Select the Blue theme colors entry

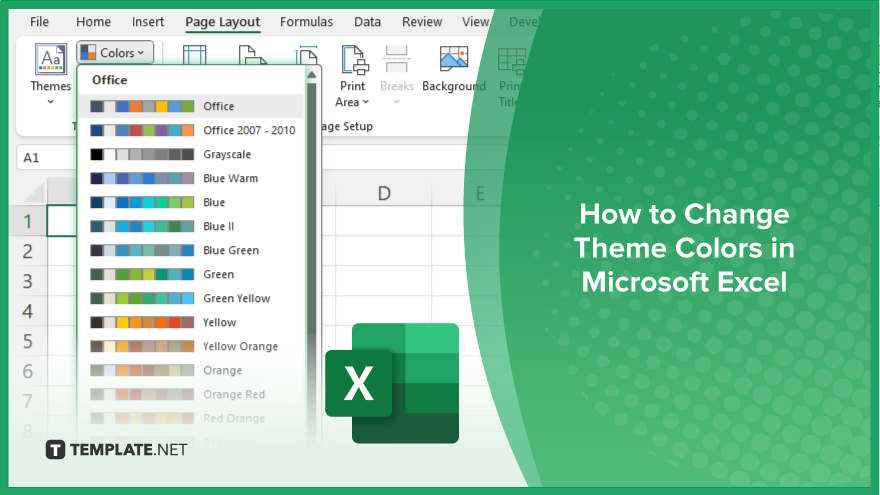pos(192,203)
